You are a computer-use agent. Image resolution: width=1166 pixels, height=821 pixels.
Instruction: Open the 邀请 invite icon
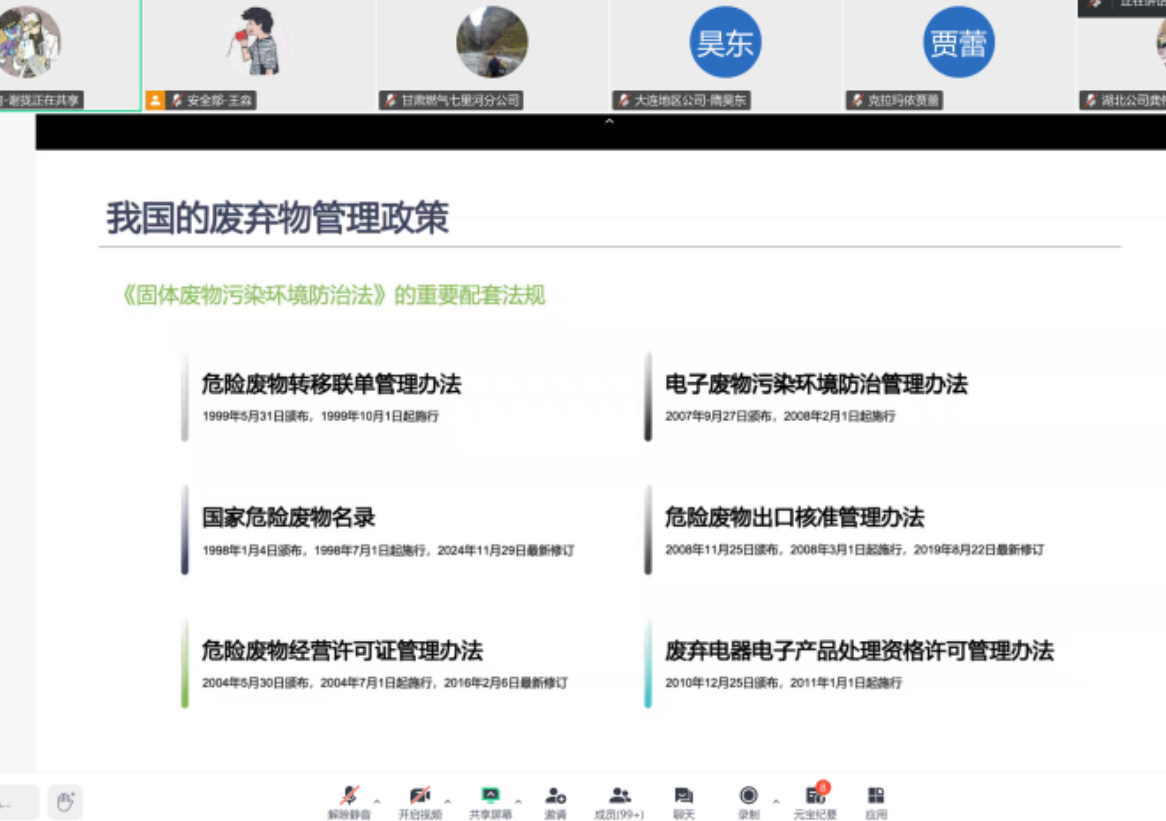555,795
